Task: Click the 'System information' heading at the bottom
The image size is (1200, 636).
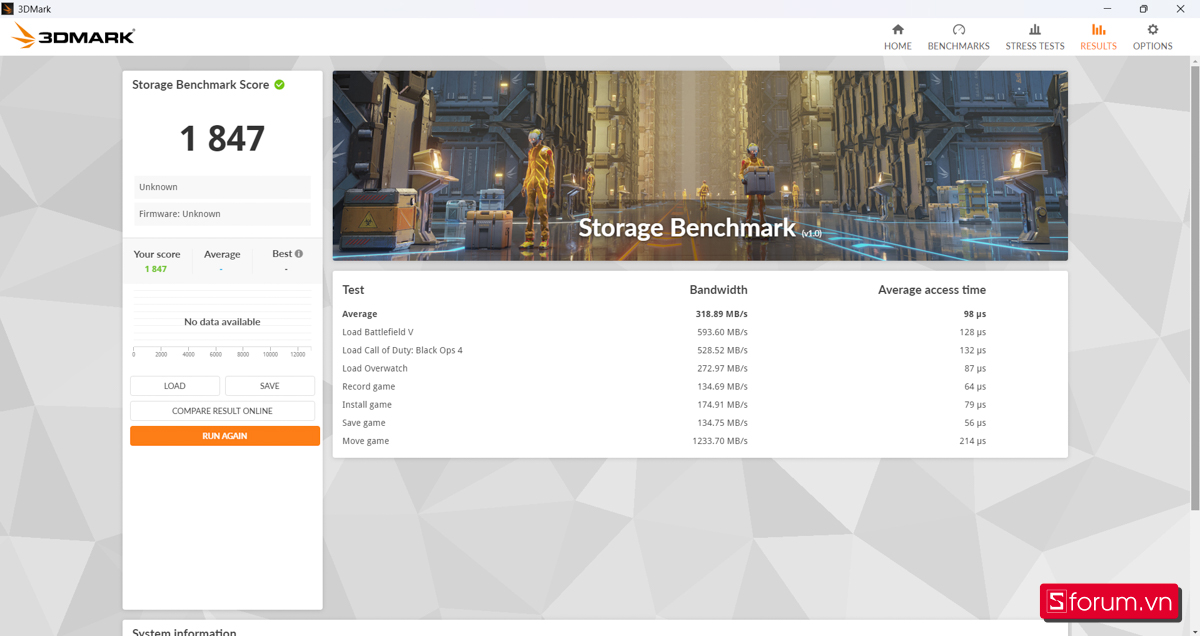Action: coord(185,632)
